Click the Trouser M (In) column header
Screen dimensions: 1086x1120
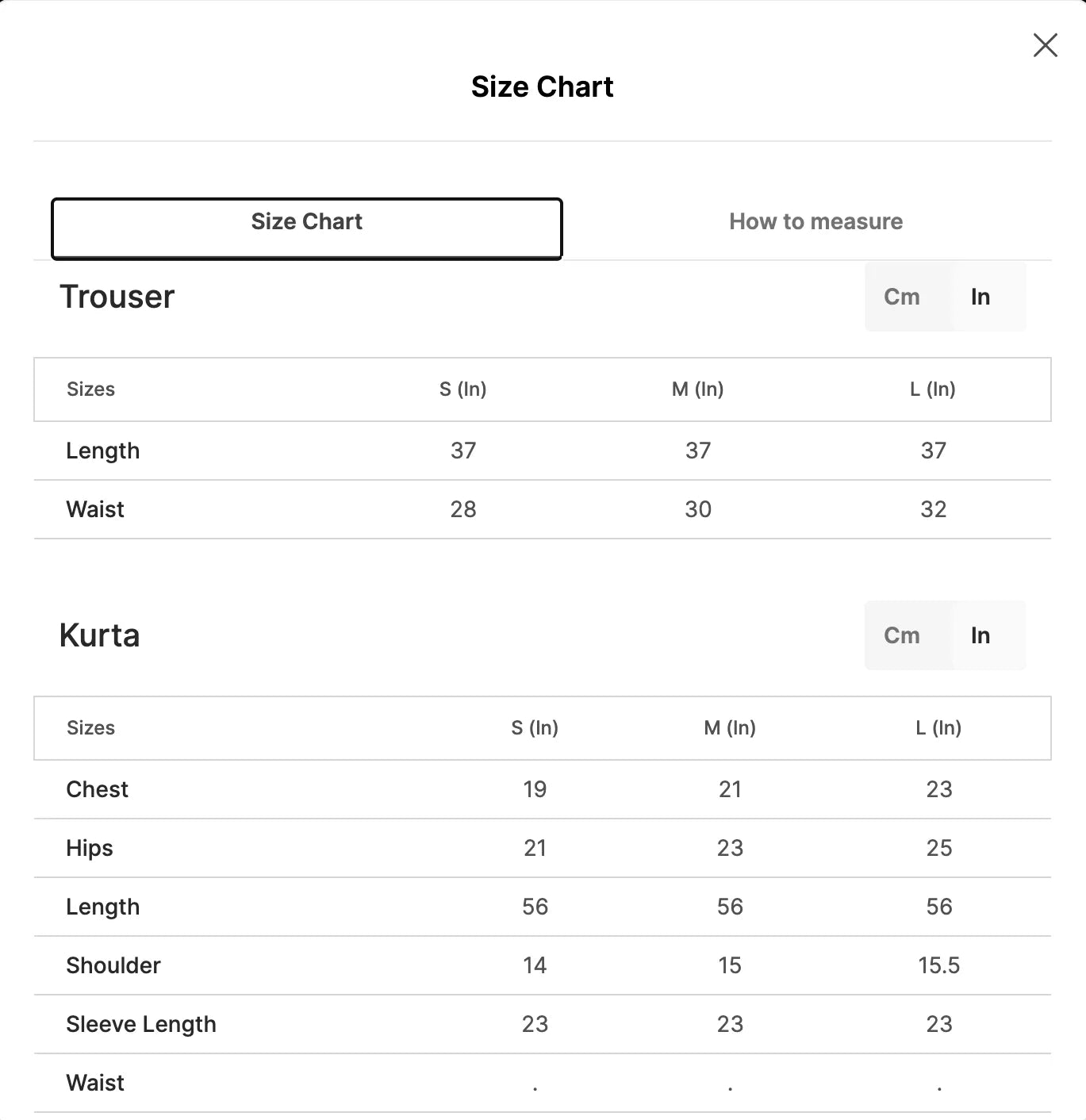(x=698, y=389)
